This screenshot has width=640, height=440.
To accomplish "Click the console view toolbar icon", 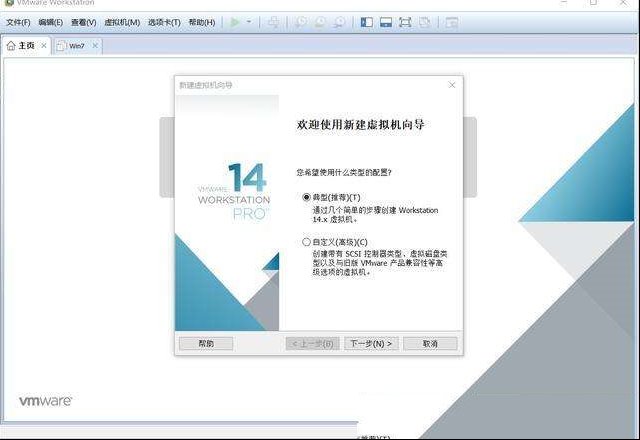I will click(x=451, y=22).
